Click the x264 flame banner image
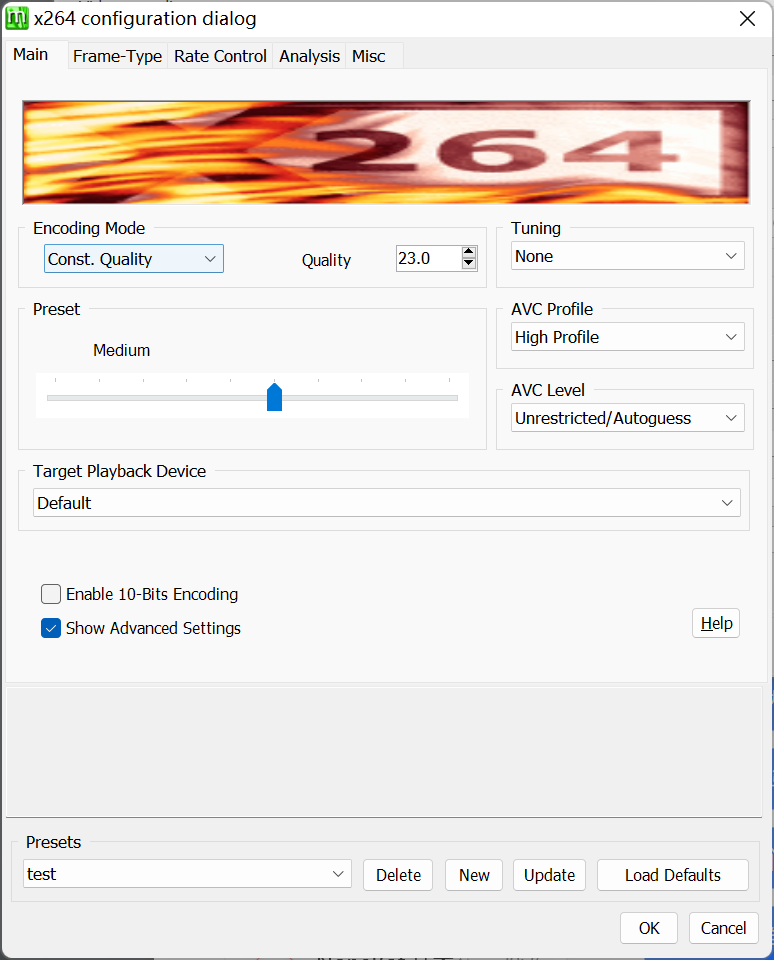 click(386, 152)
